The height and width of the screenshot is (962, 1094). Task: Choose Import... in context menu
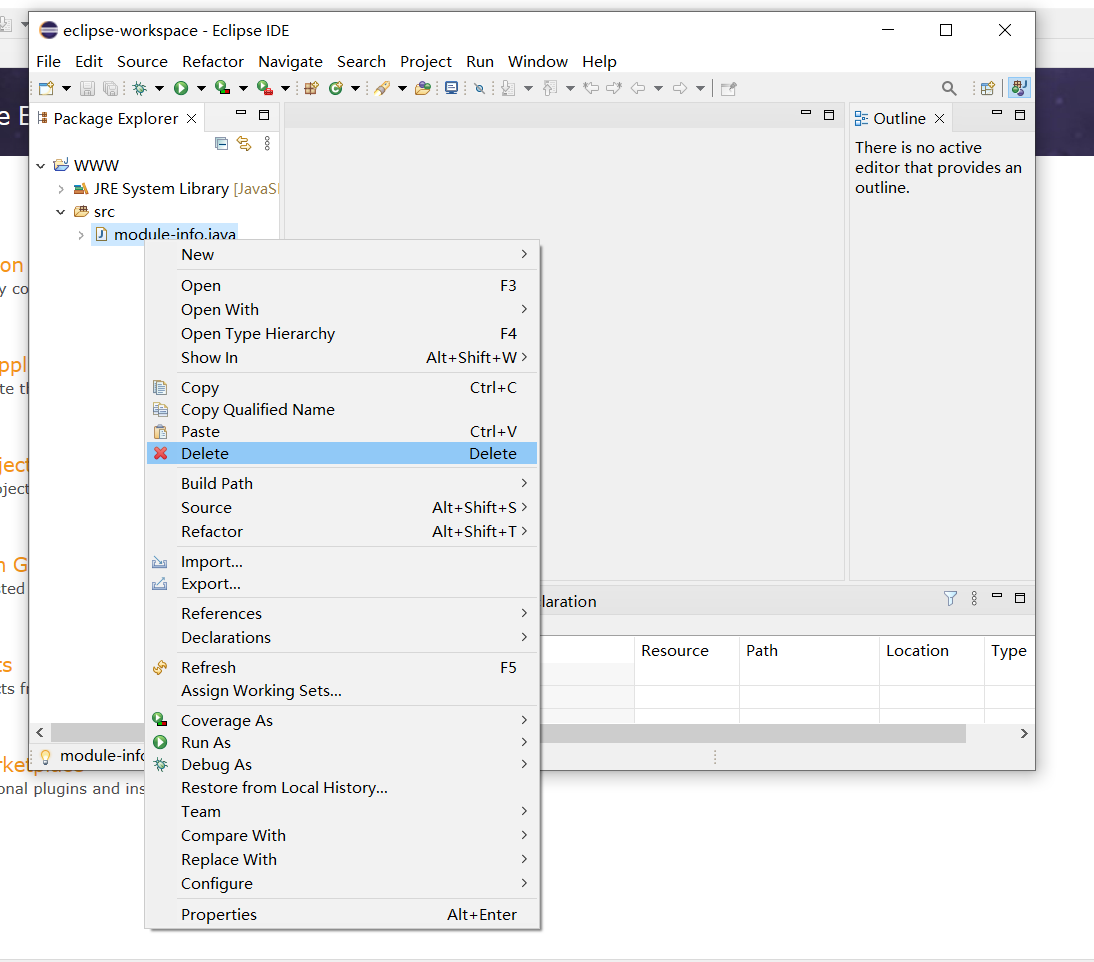point(342,562)
